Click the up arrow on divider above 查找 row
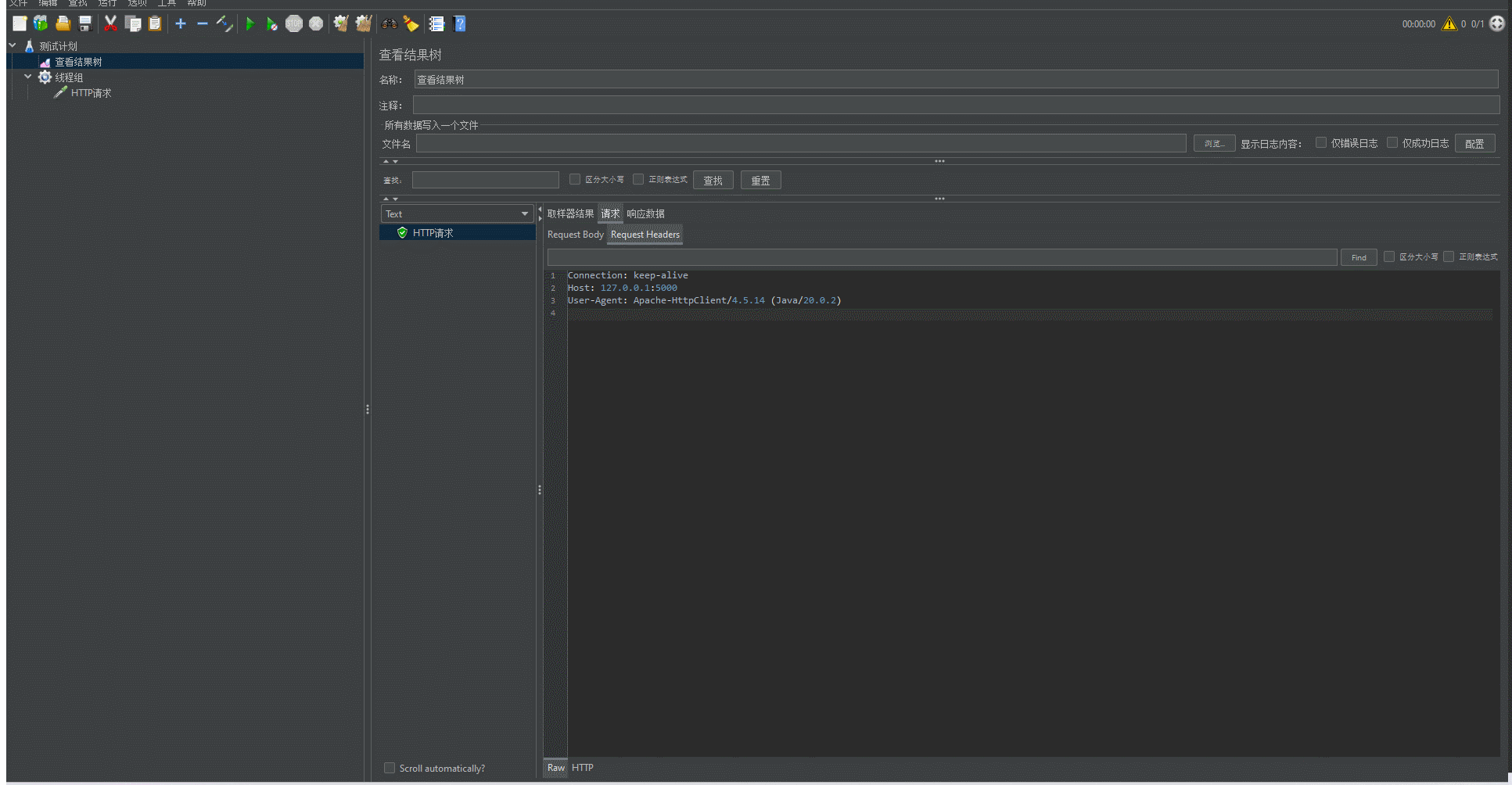The height and width of the screenshot is (785, 1512). [386, 161]
